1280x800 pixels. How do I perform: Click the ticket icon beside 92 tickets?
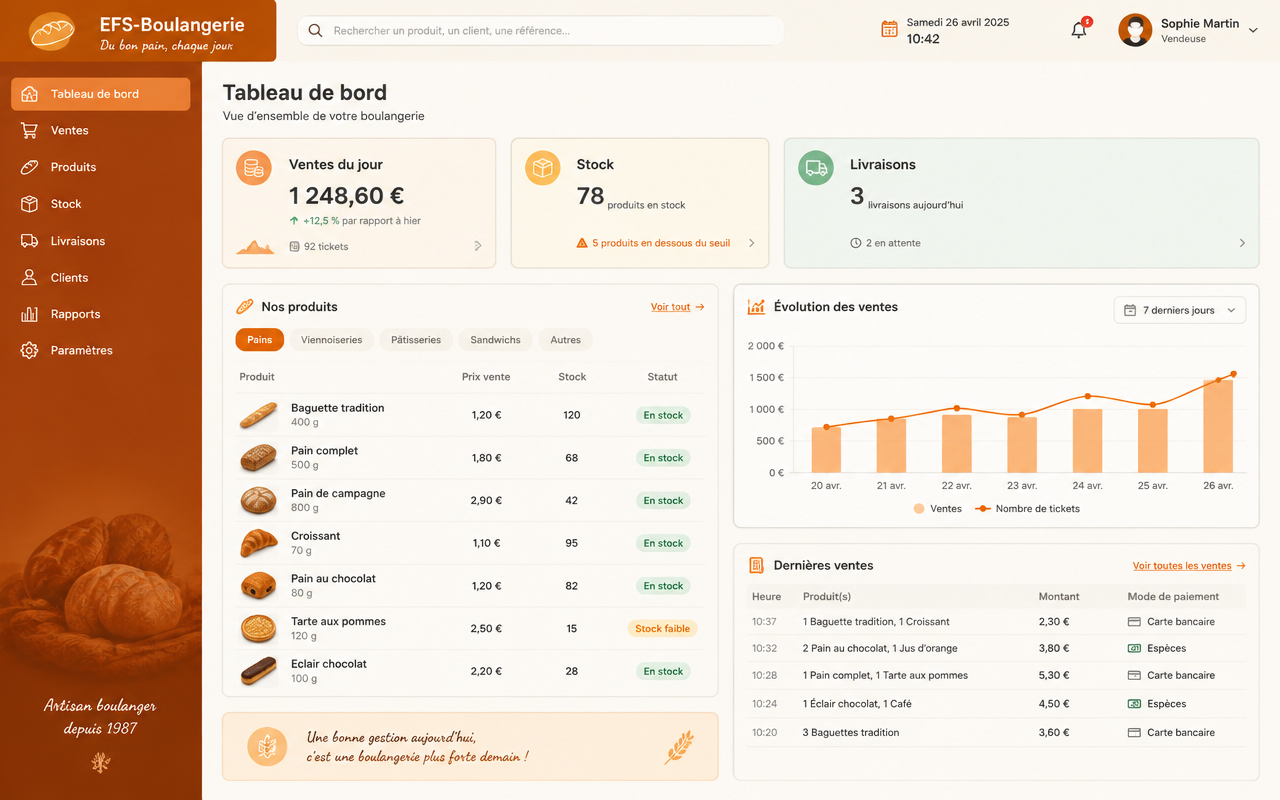point(294,246)
